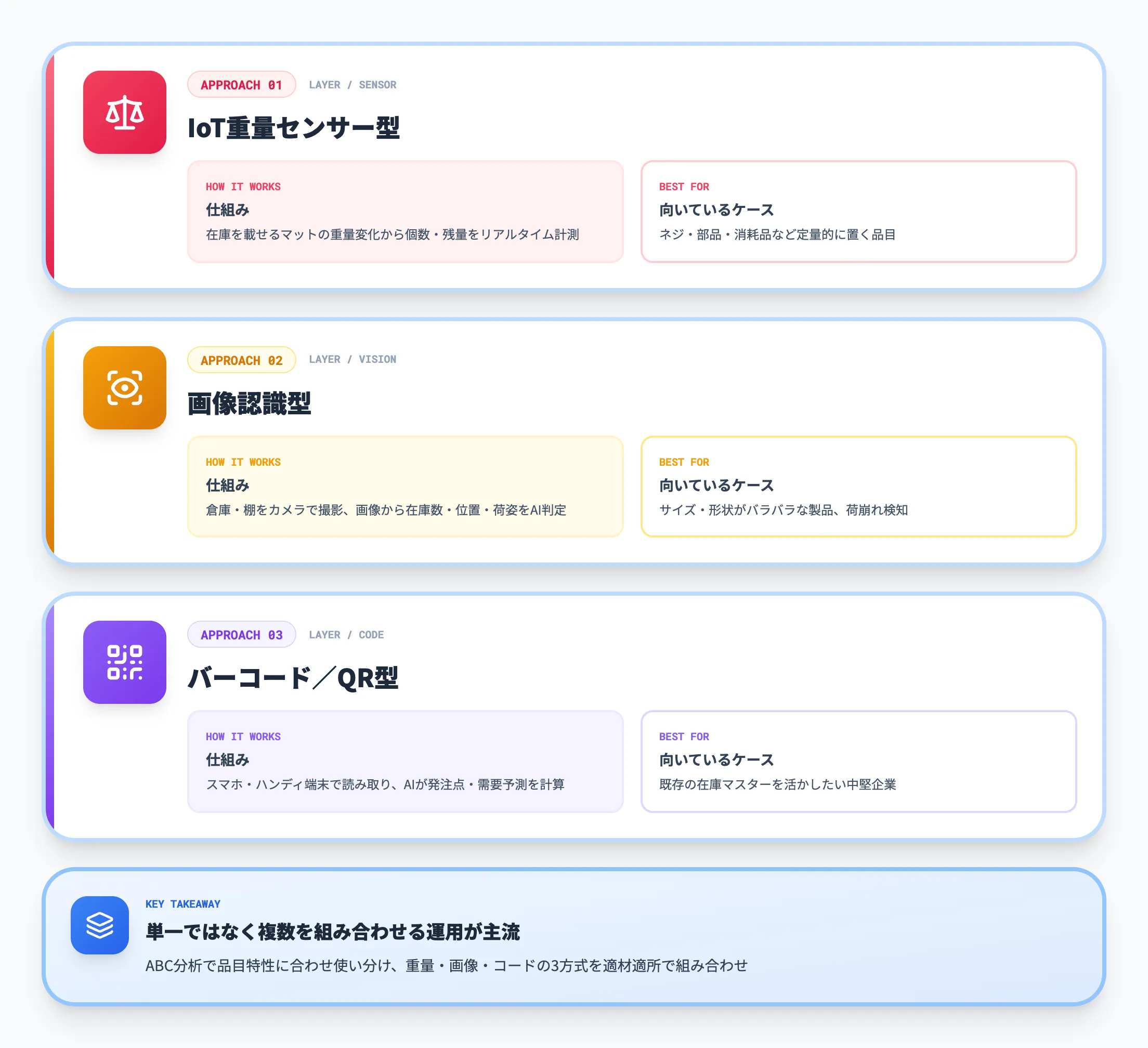The image size is (1148, 1048).
Task: Select the orange vision approach icon
Action: click(x=124, y=388)
